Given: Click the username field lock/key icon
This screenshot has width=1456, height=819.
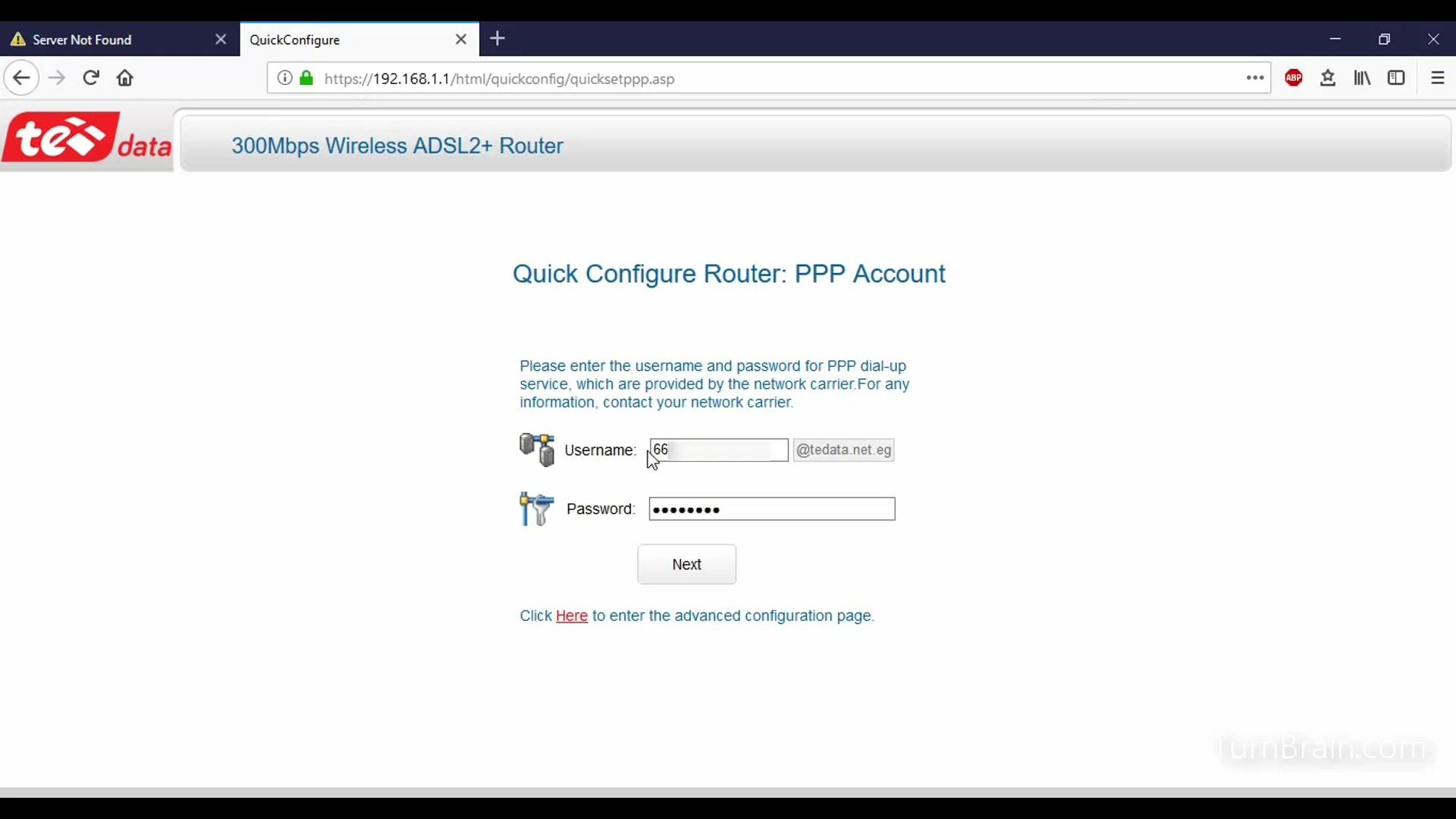Looking at the screenshot, I should tap(536, 449).
